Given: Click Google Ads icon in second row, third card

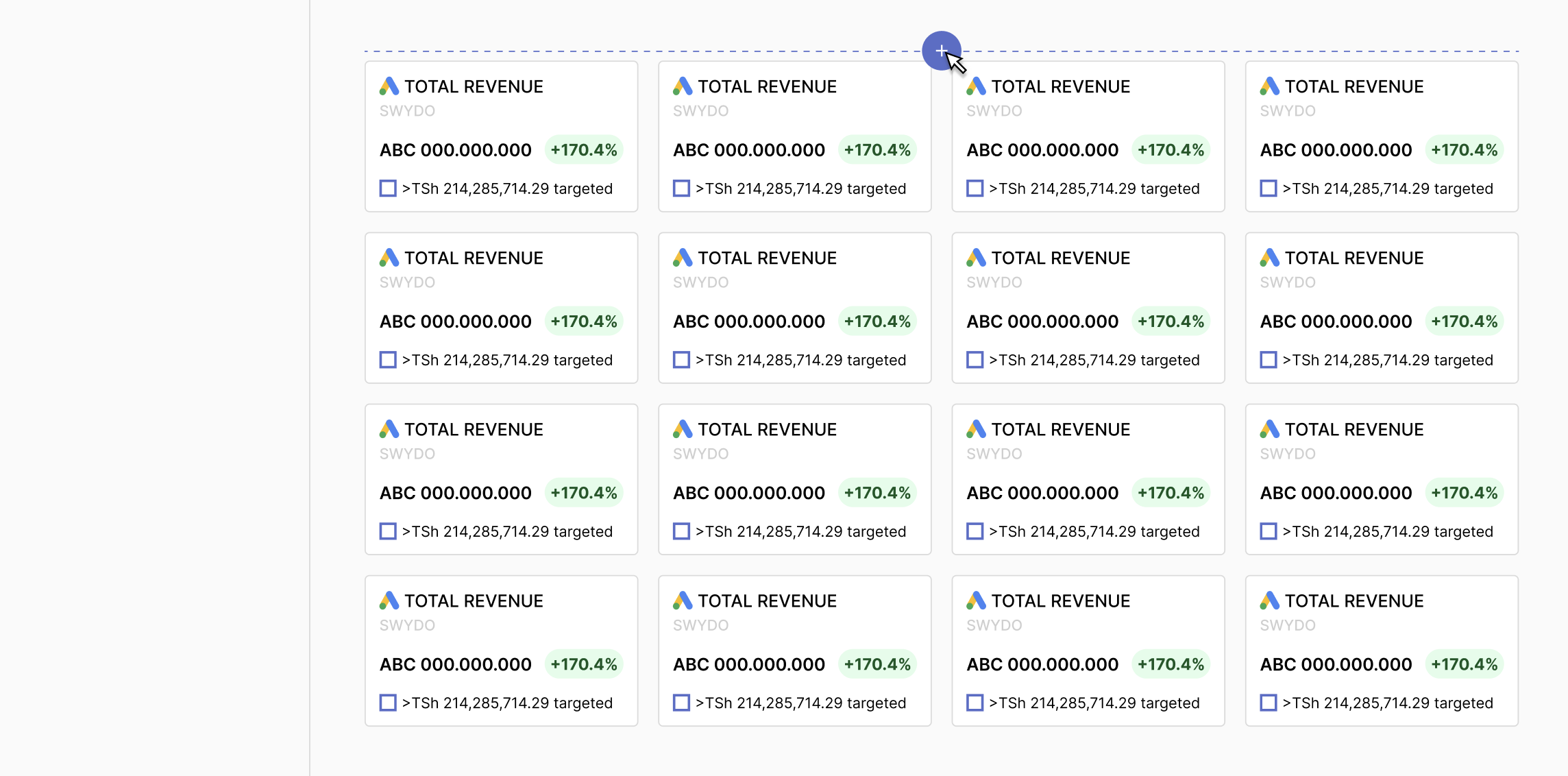Looking at the screenshot, I should pos(976,258).
